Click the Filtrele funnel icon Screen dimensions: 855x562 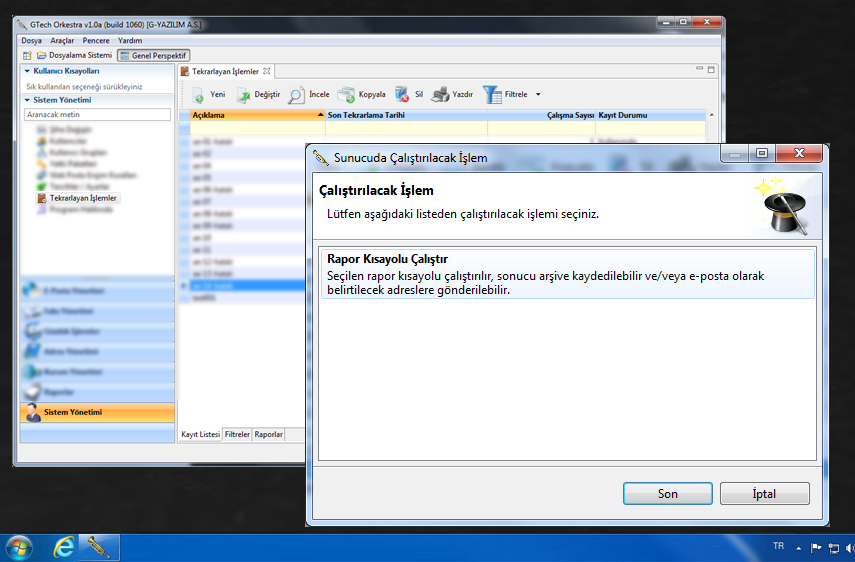tap(492, 95)
